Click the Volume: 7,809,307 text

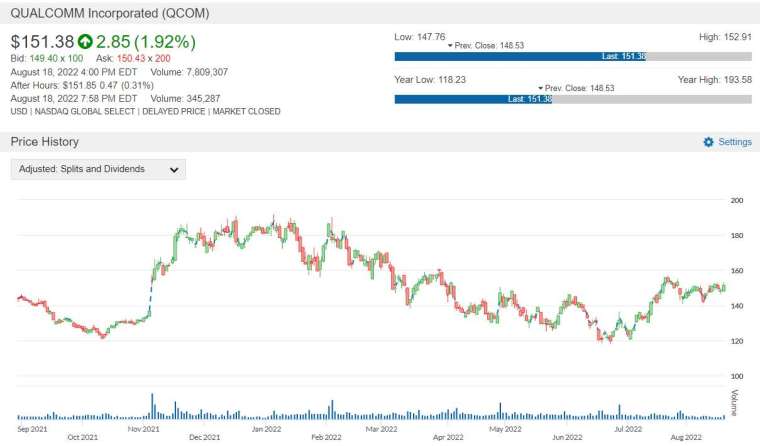point(189,72)
